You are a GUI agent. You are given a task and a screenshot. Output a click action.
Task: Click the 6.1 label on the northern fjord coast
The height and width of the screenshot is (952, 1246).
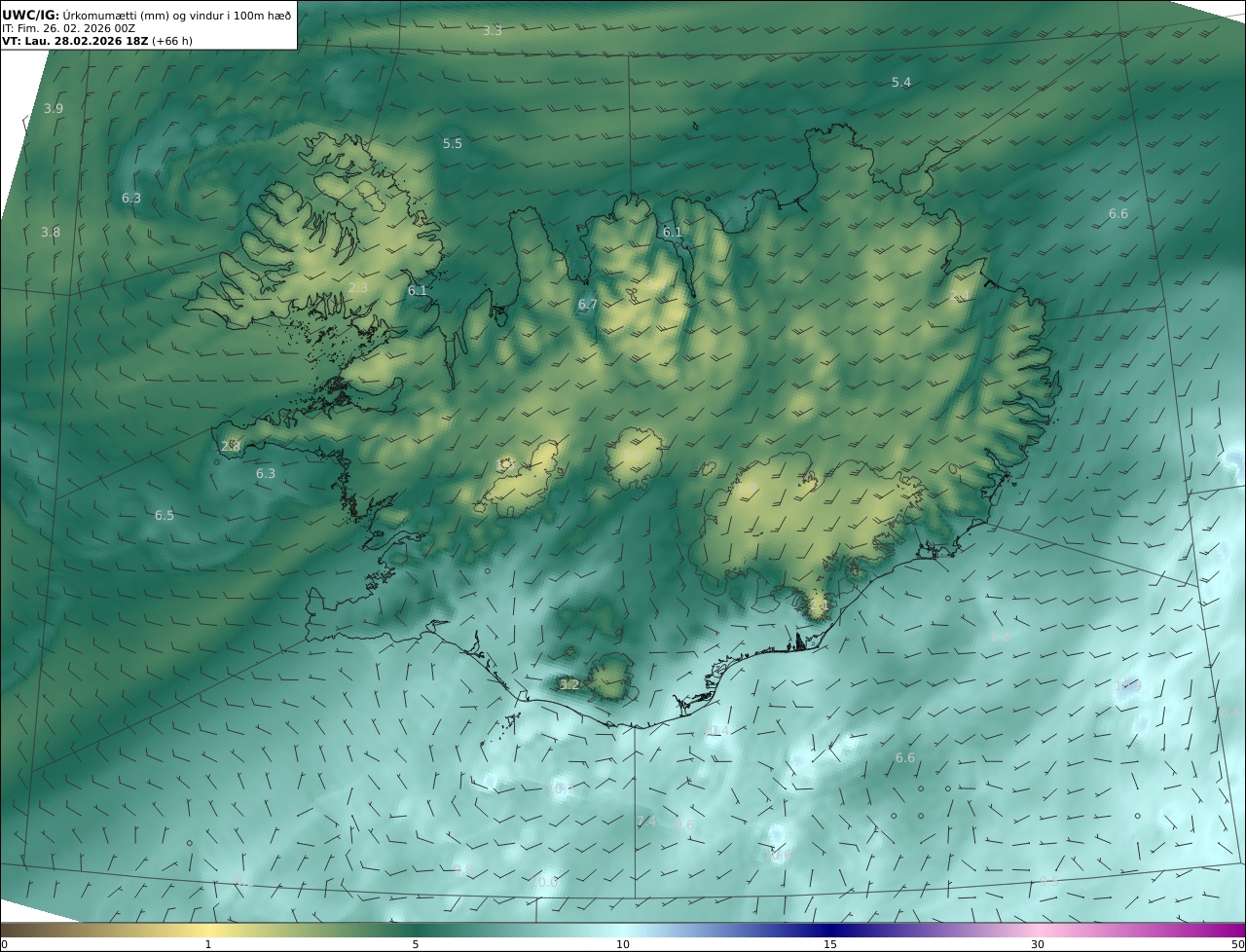(x=673, y=233)
